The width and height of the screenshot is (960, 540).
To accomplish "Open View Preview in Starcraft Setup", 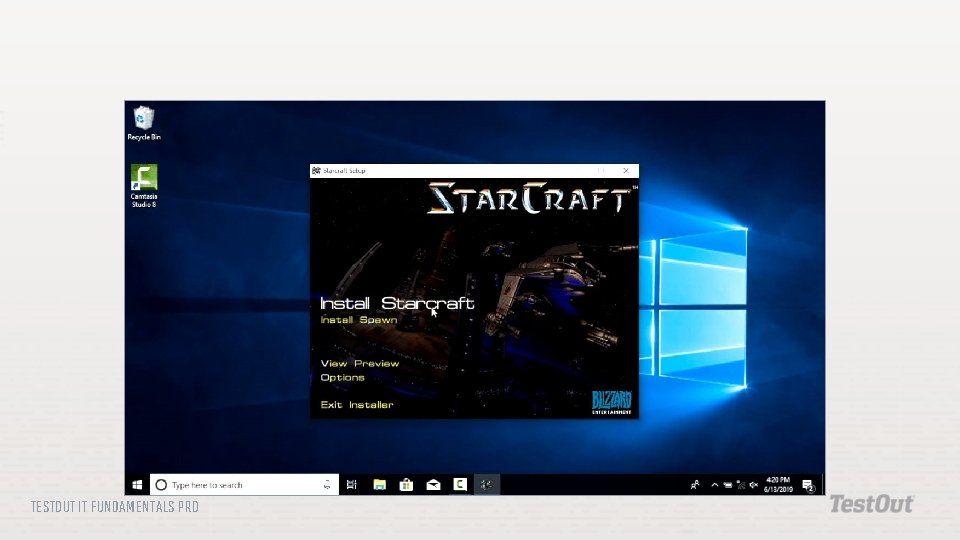I will [359, 364].
